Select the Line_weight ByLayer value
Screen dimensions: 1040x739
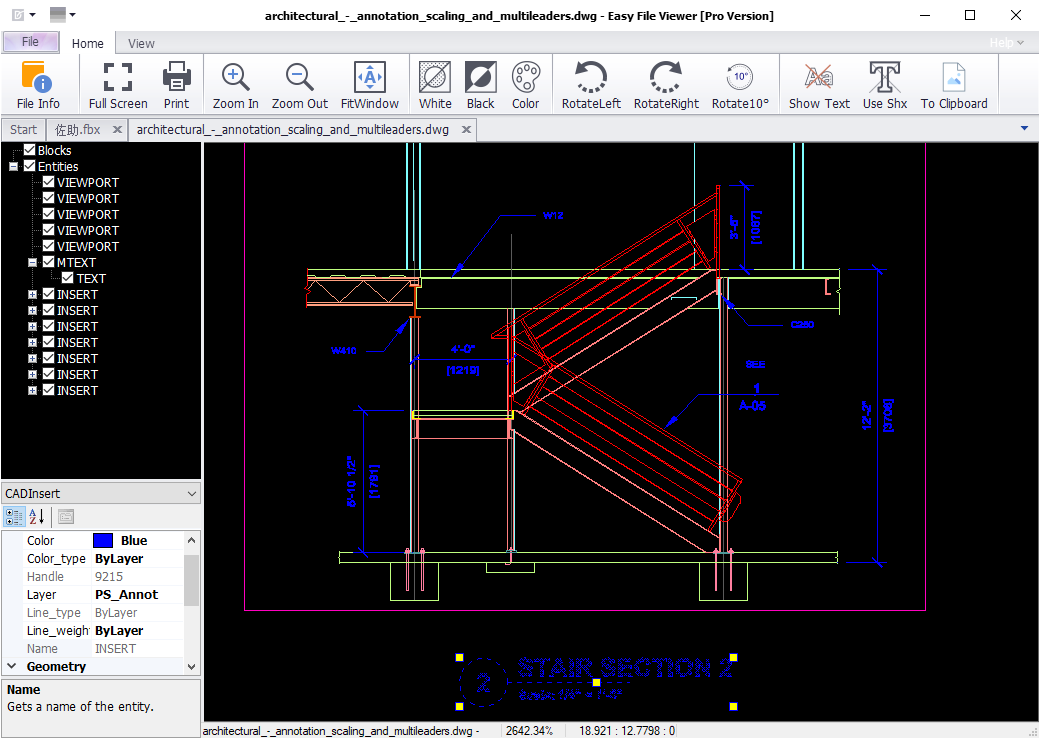[x=119, y=630]
